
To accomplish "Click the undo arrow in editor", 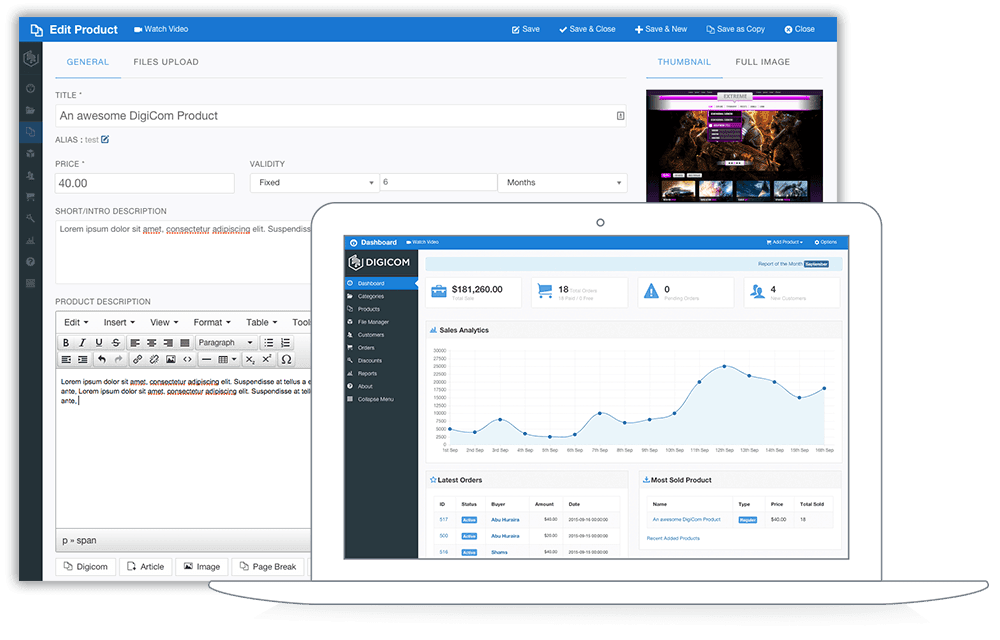I will pos(101,359).
